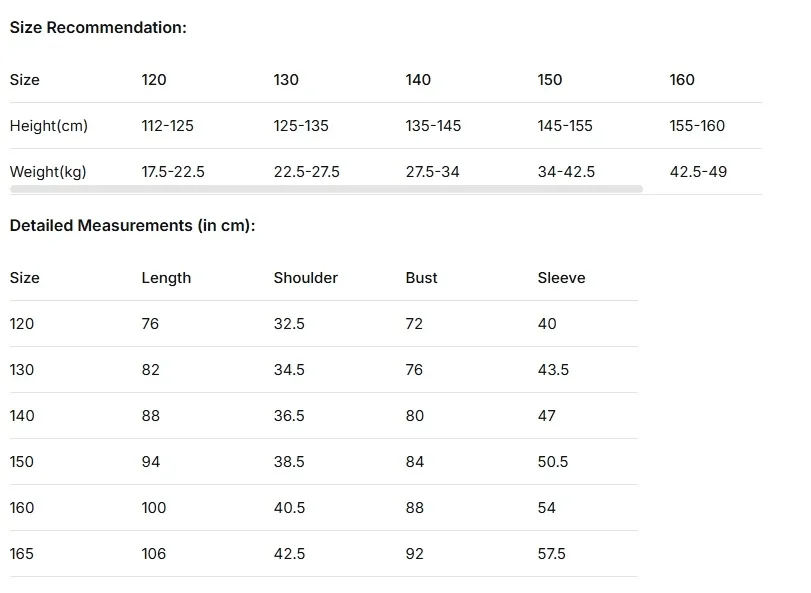The width and height of the screenshot is (811, 593).
Task: Click the Bust column header
Action: tap(422, 278)
